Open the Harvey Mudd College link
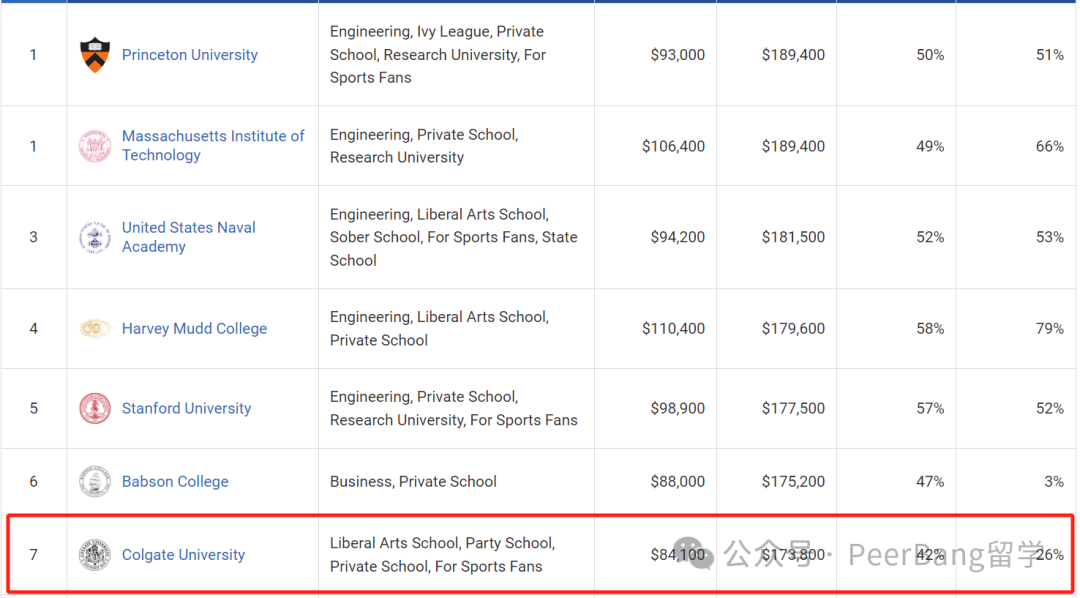The width and height of the screenshot is (1080, 598). click(x=194, y=329)
